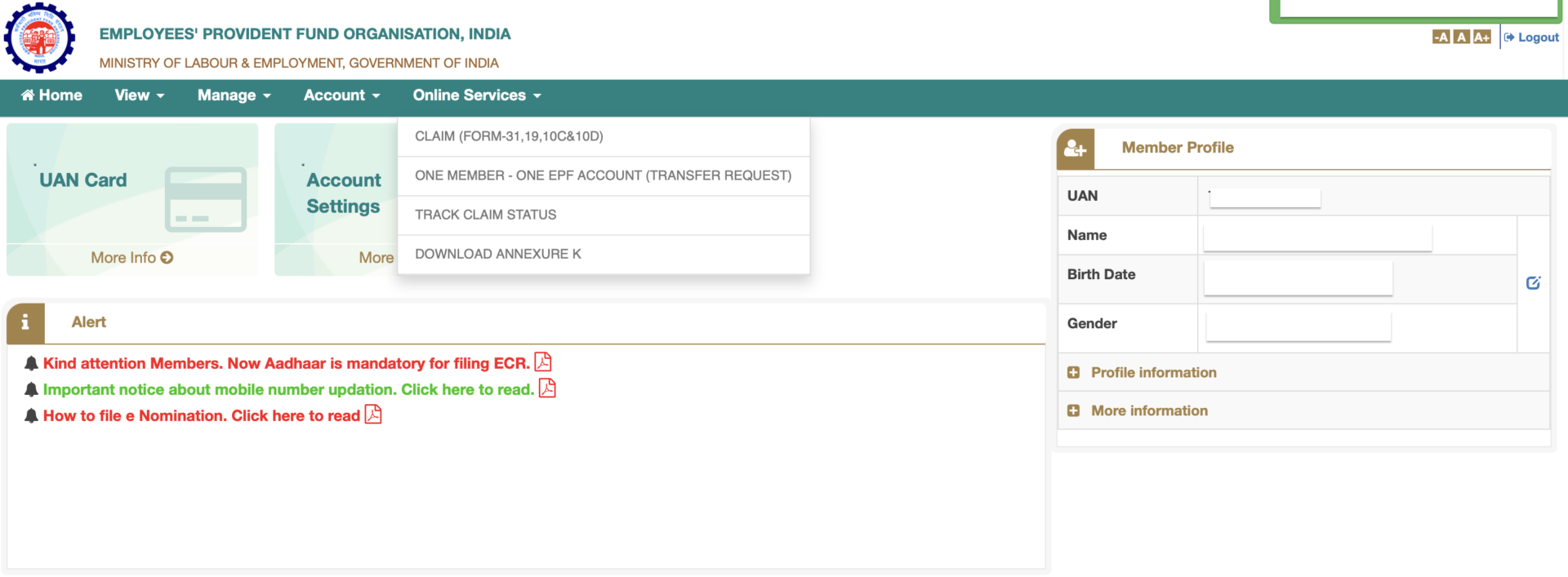
Task: Select DOWNLOAD ANNEXURE K option
Action: click(x=497, y=254)
